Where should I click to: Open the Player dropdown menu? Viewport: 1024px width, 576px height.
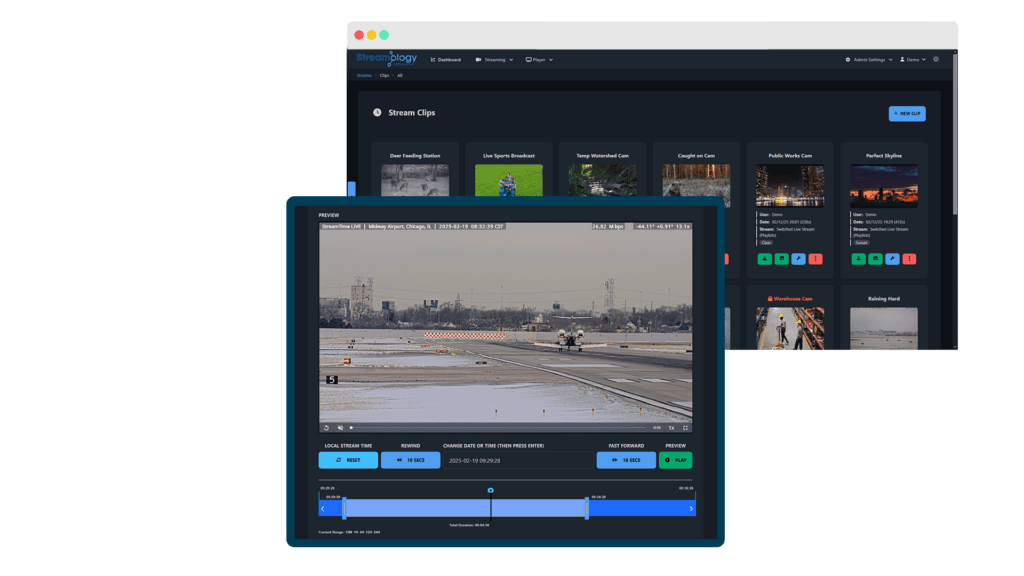click(539, 60)
